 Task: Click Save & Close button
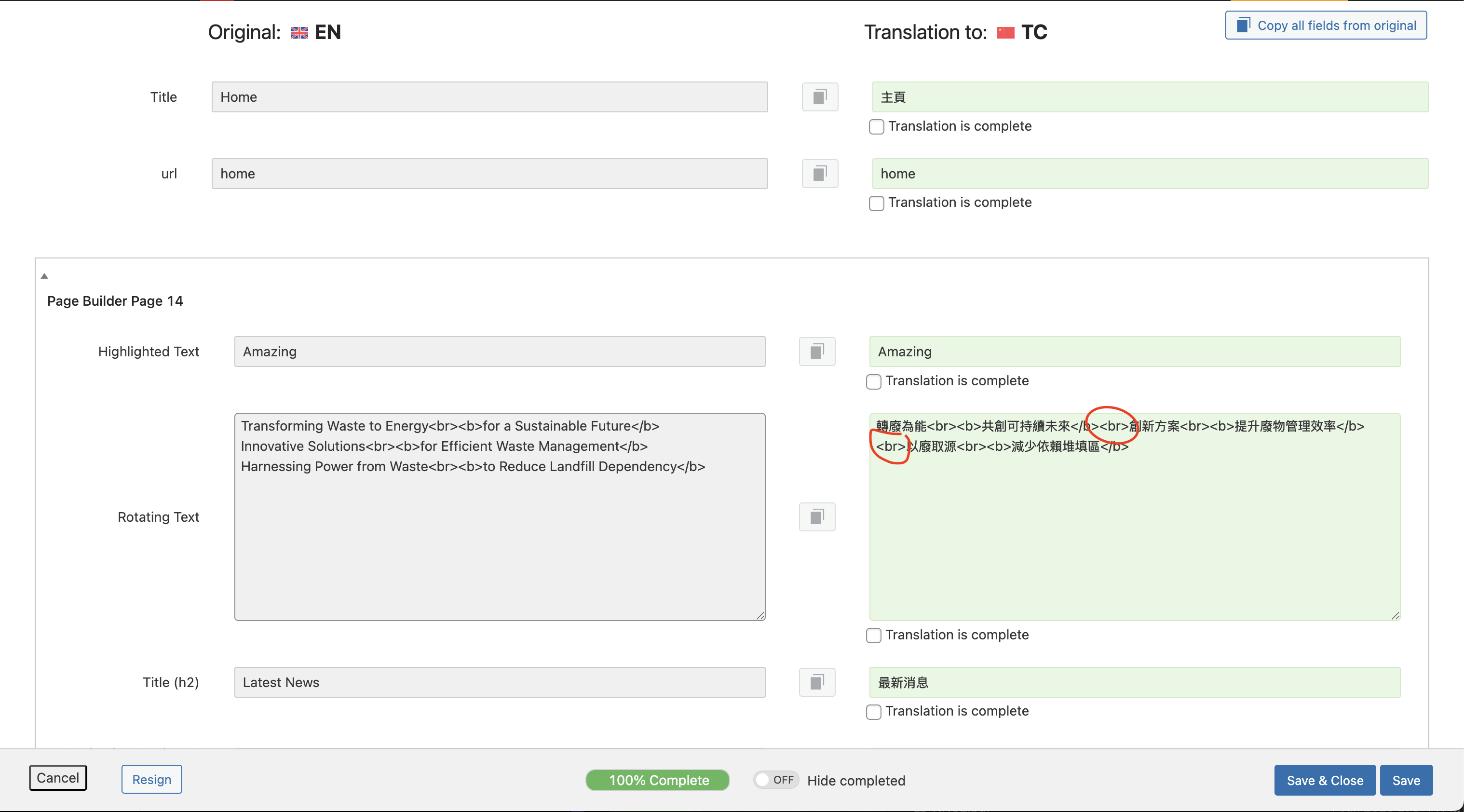tap(1325, 780)
